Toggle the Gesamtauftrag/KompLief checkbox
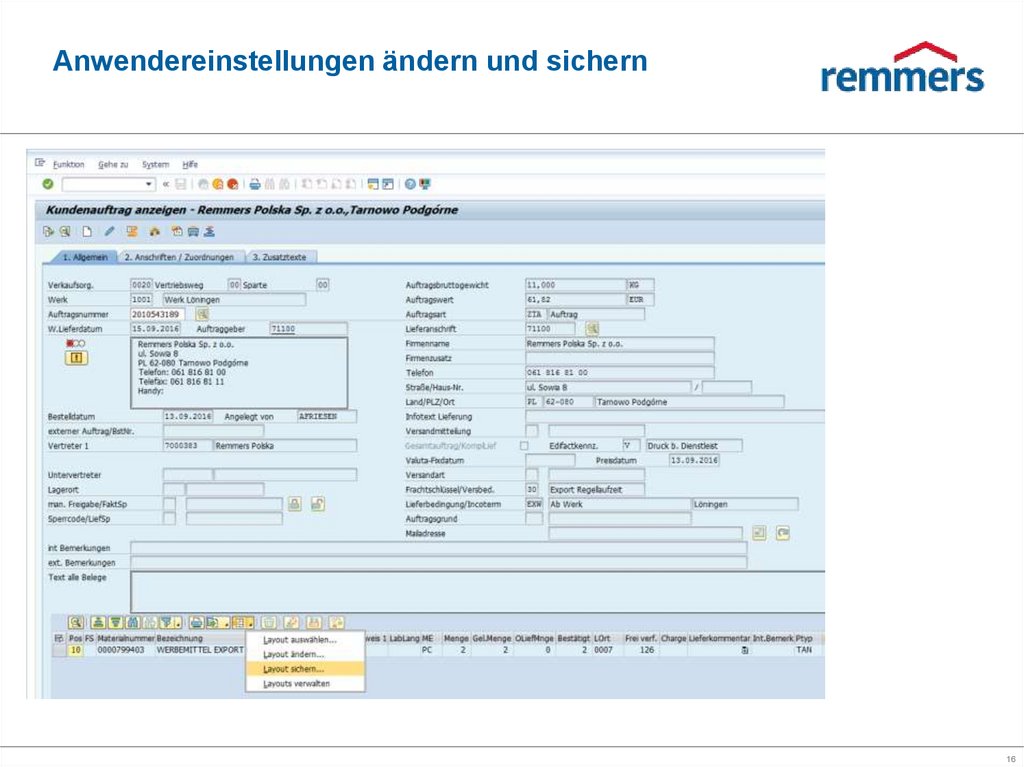This screenshot has width=1024, height=767. pos(524,445)
